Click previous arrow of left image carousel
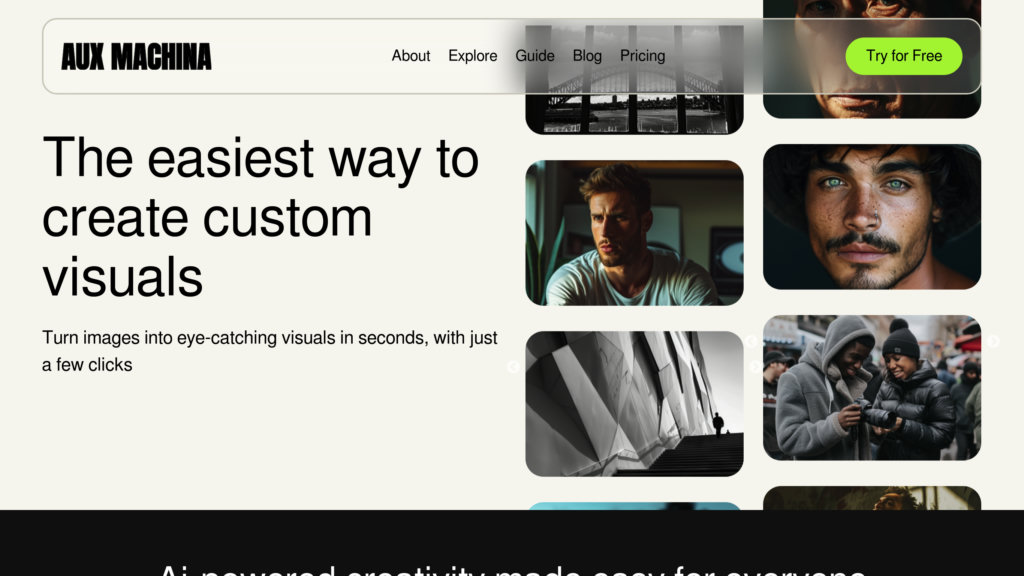1024x576 pixels. pos(513,367)
